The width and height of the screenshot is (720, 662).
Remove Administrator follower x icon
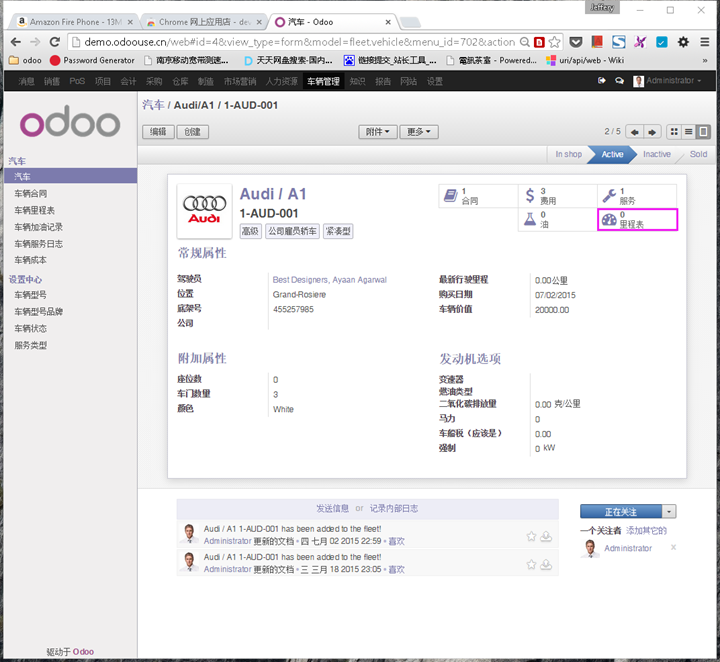point(673,547)
